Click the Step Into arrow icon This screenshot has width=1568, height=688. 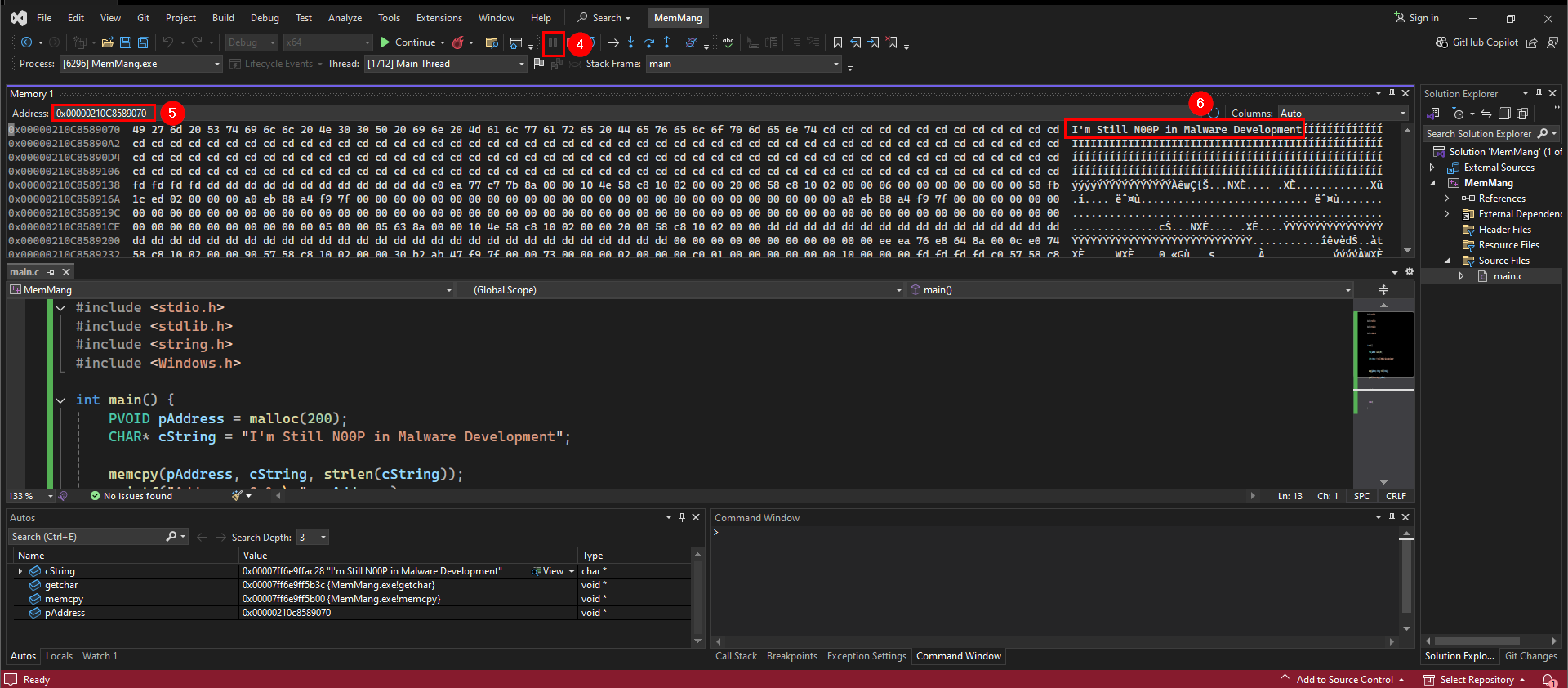631,42
